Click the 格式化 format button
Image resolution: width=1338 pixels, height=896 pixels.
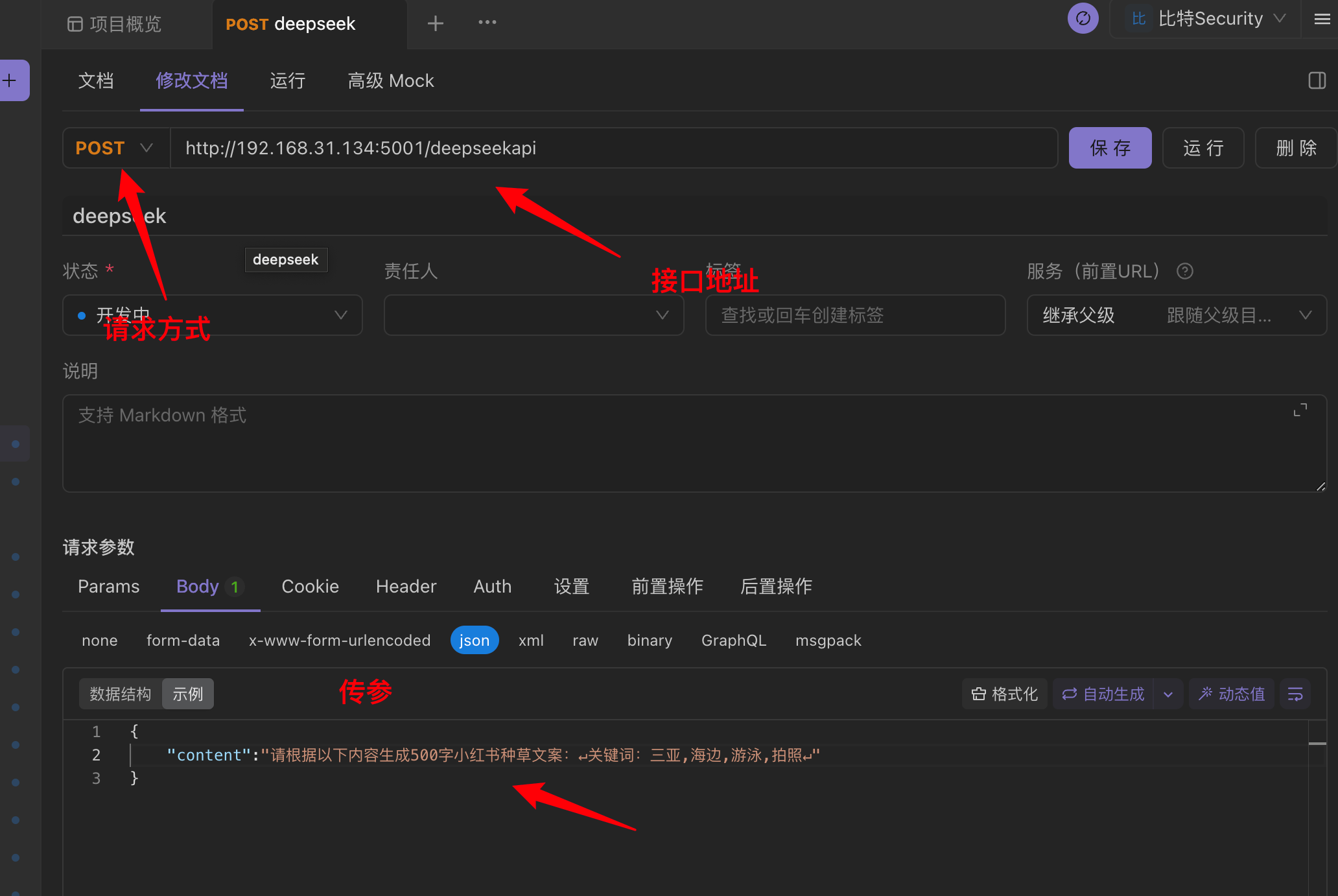coord(1005,694)
